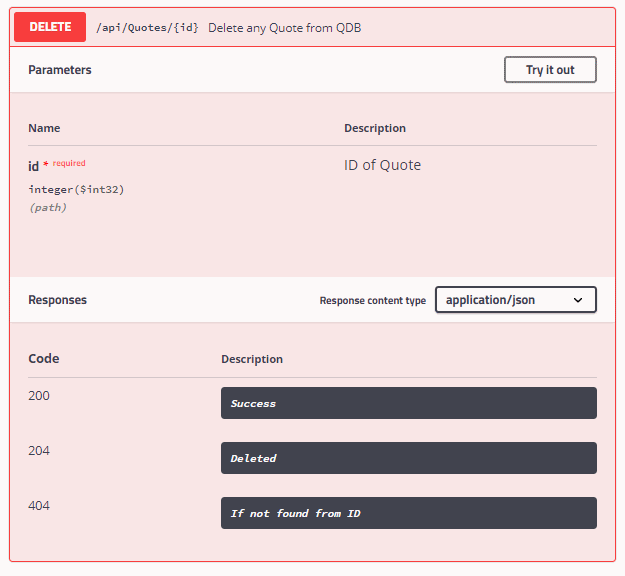Click the Parameters section heading

[60, 70]
